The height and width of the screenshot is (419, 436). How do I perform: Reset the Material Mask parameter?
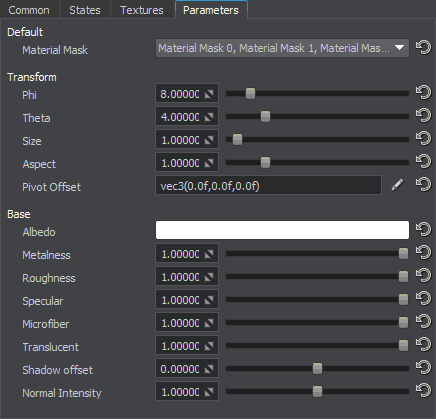[423, 48]
